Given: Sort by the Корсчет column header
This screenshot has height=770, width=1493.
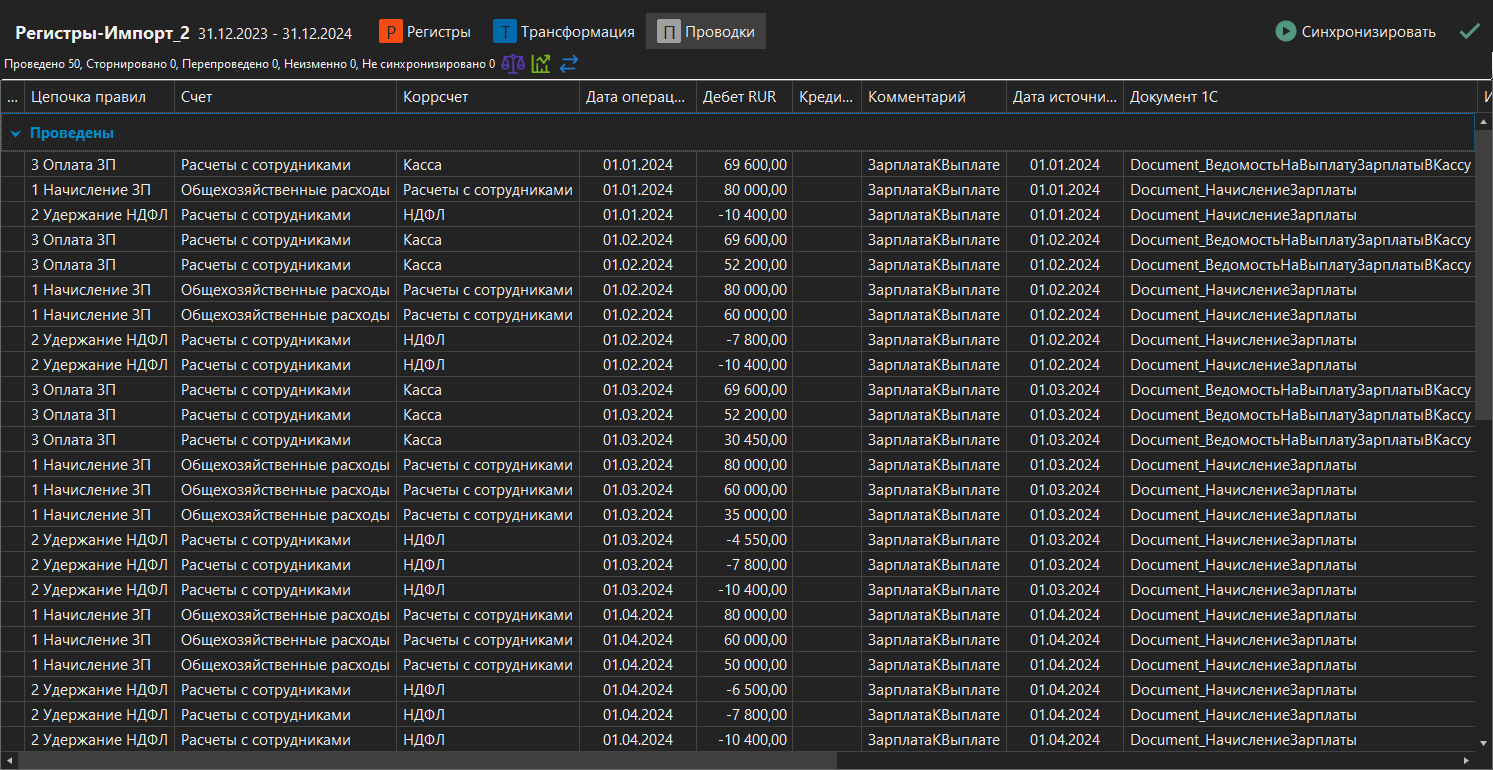Looking at the screenshot, I should point(435,97).
